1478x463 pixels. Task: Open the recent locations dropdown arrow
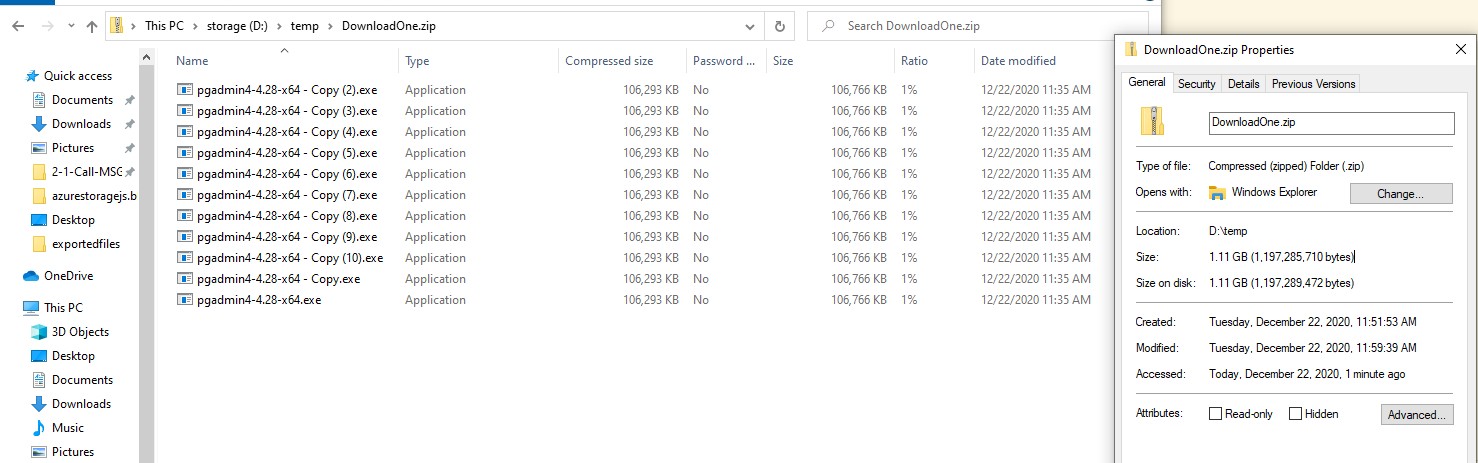coord(70,27)
